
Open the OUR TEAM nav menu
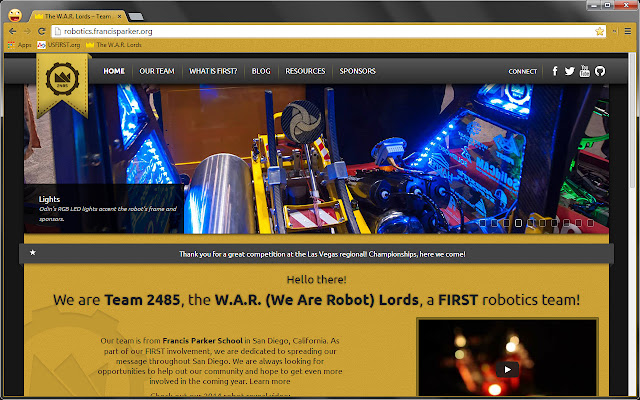click(157, 71)
